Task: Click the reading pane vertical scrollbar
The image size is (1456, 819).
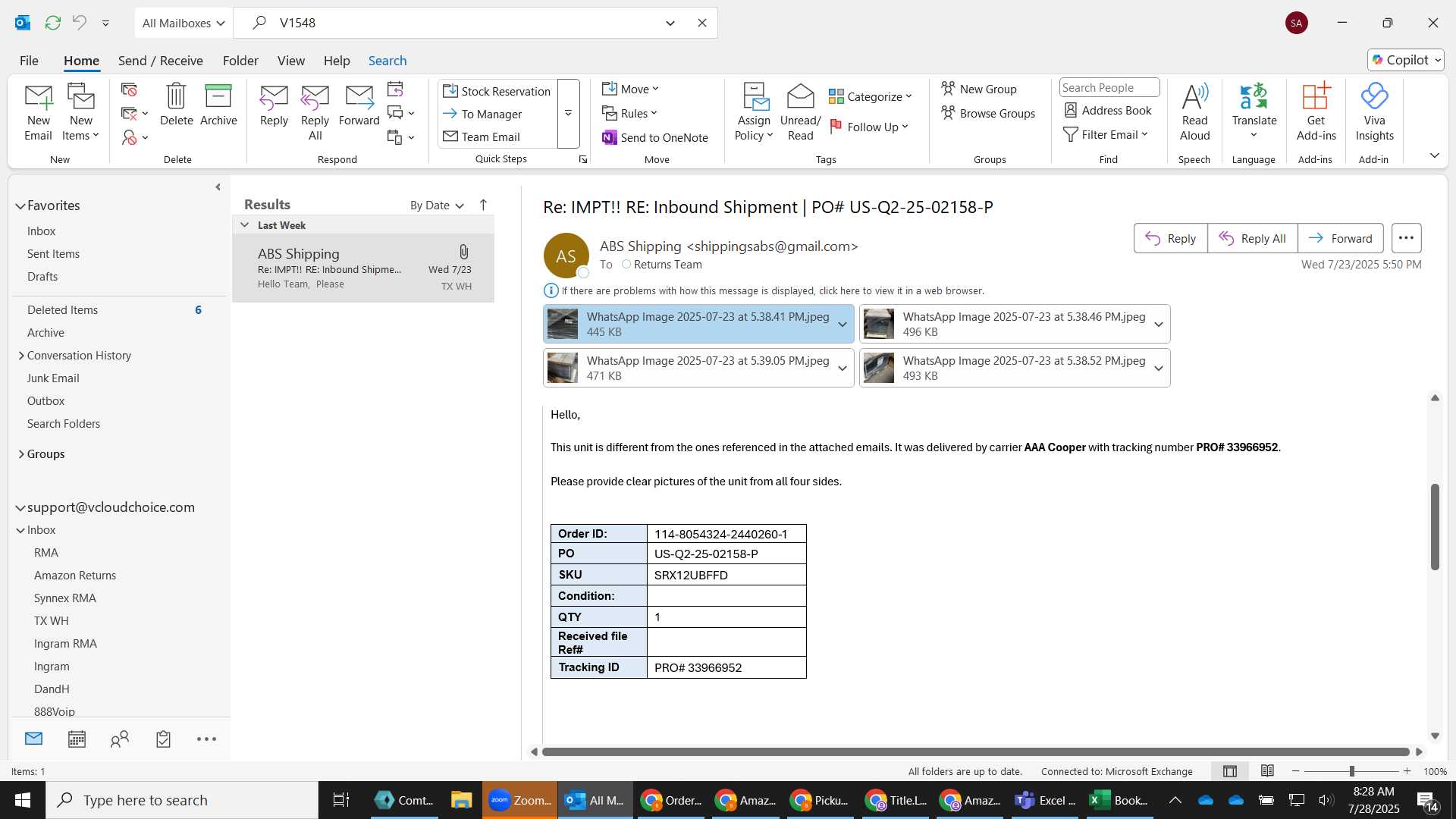Action: click(x=1434, y=526)
